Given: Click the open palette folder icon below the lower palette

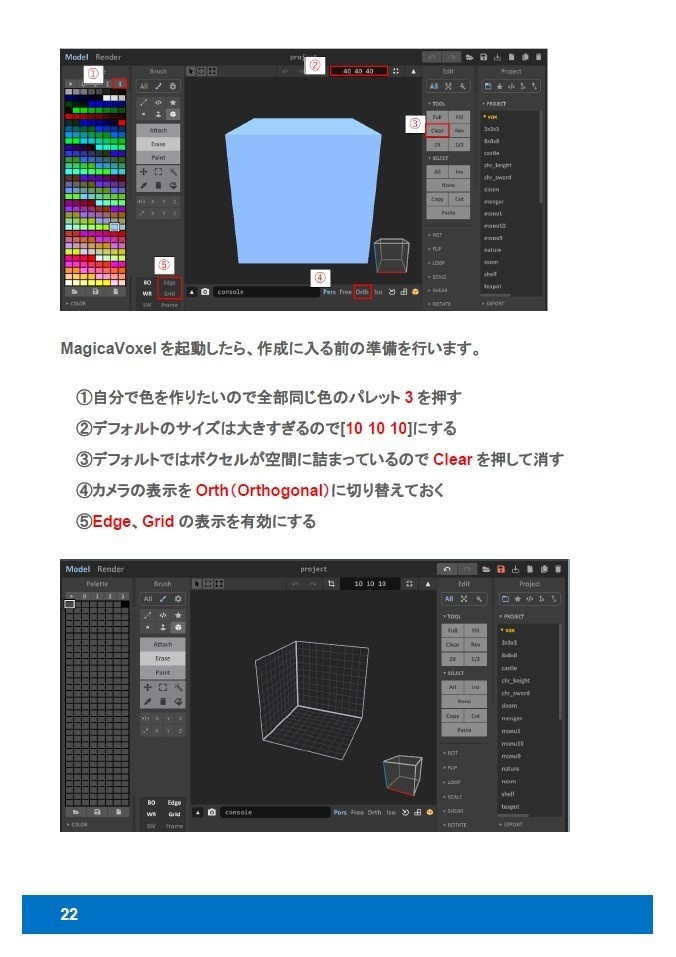Looking at the screenshot, I should click(x=76, y=812).
